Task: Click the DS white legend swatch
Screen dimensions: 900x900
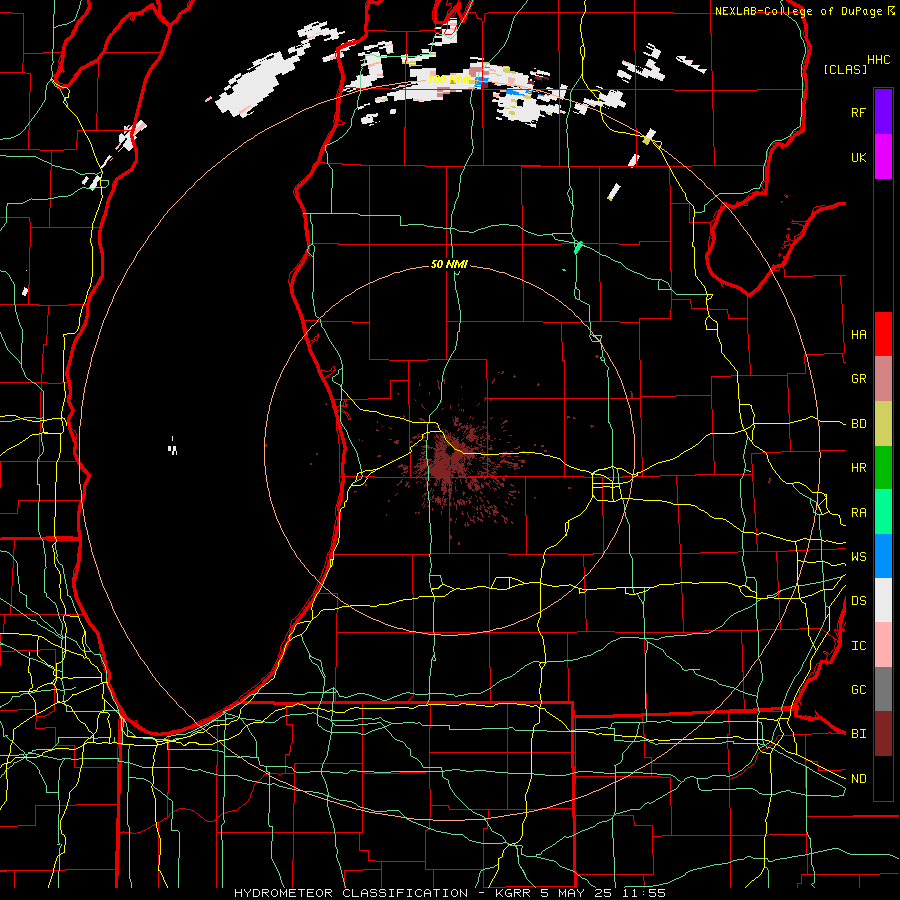Action: (x=883, y=600)
